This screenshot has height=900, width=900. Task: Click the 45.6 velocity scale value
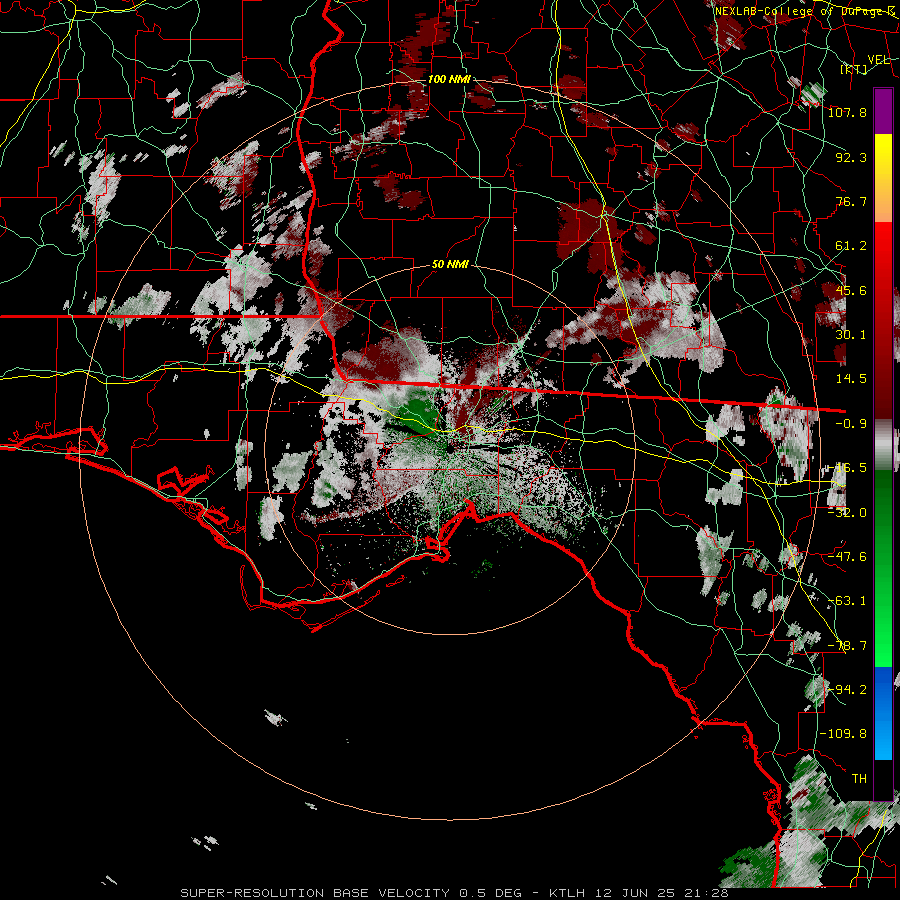click(x=851, y=290)
